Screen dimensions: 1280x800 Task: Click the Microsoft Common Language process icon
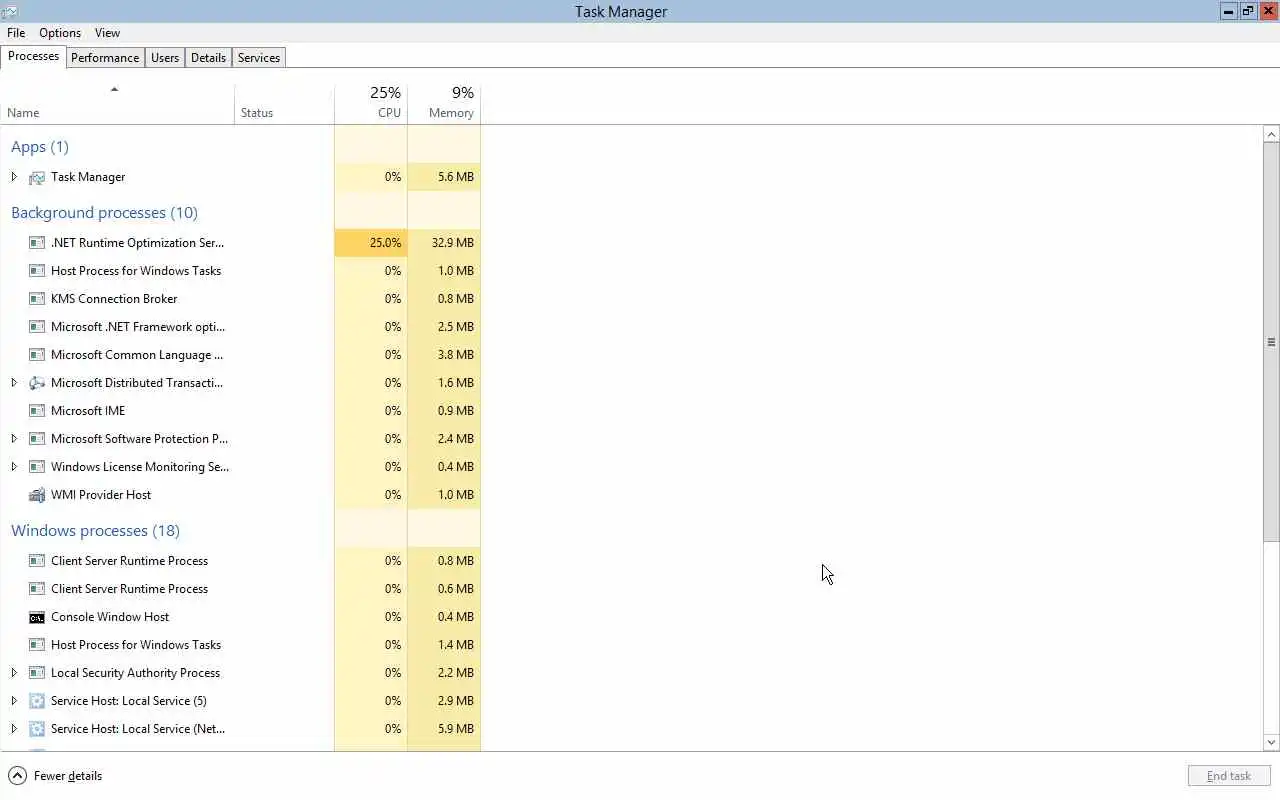[37, 355]
